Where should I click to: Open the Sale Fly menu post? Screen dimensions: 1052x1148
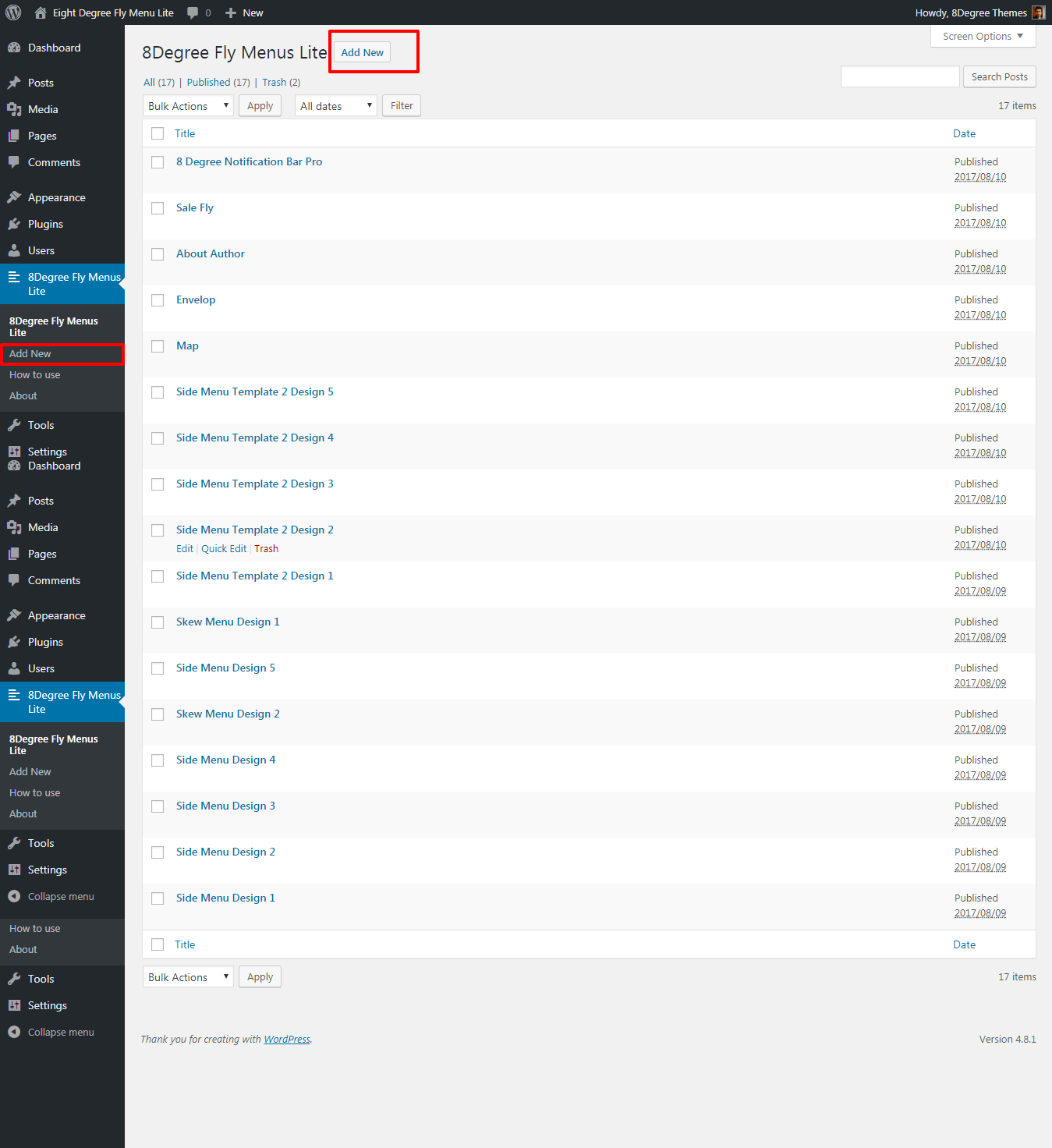point(195,207)
